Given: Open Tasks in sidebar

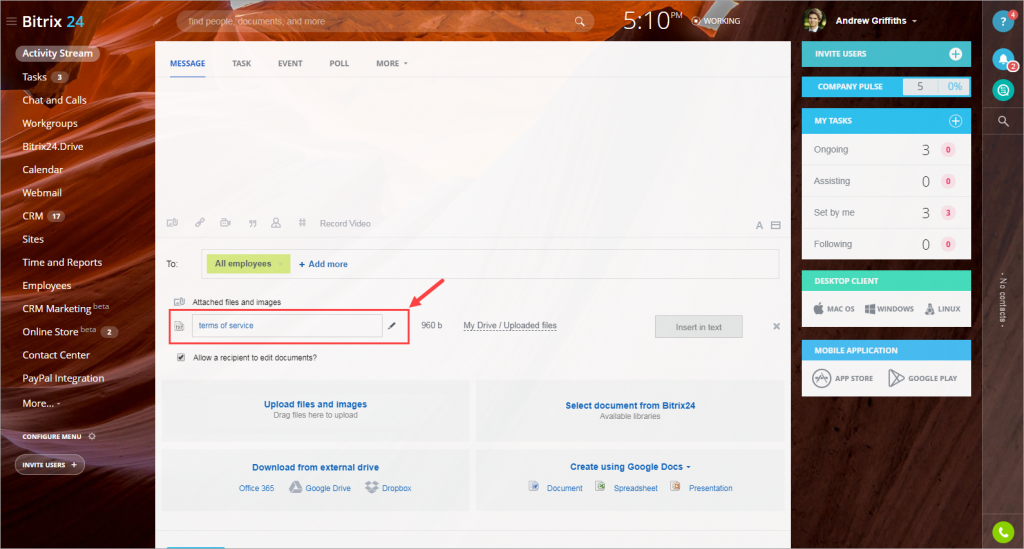Looking at the screenshot, I should click(34, 77).
